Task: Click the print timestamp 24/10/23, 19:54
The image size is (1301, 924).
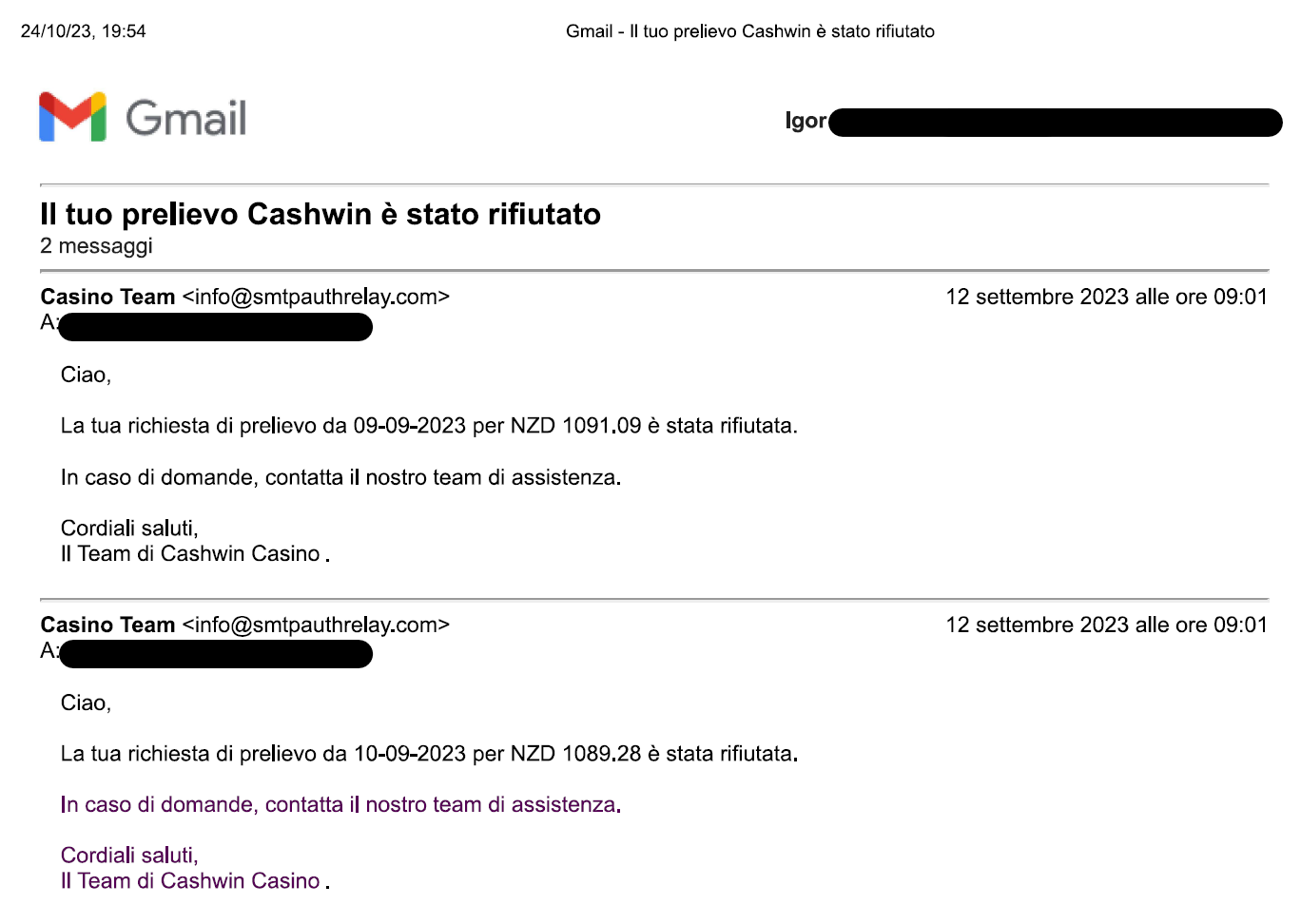Action: click(x=84, y=31)
